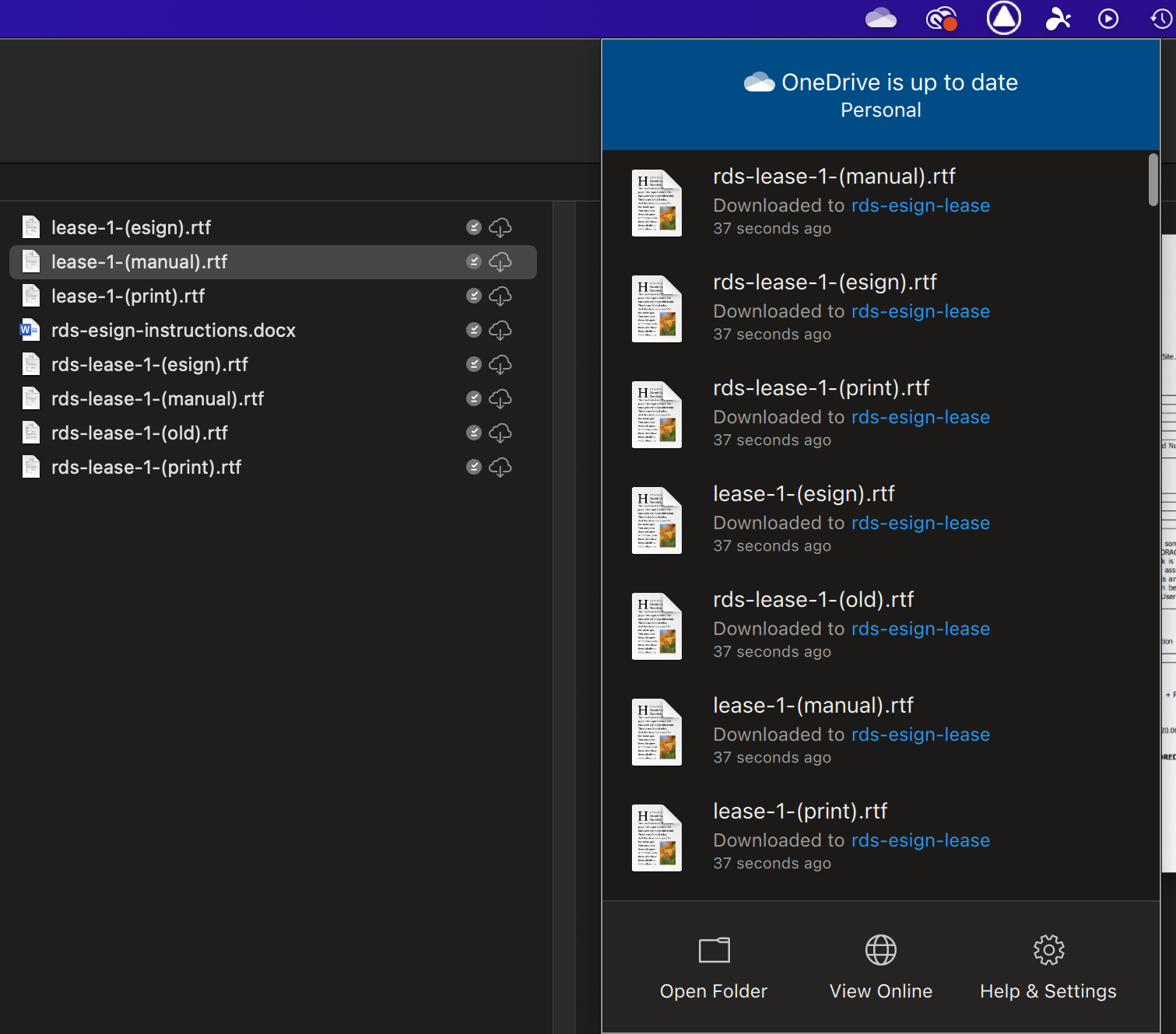Click cloud download icon for lease-1-(esign).rtf
The image size is (1176, 1034).
(x=500, y=227)
